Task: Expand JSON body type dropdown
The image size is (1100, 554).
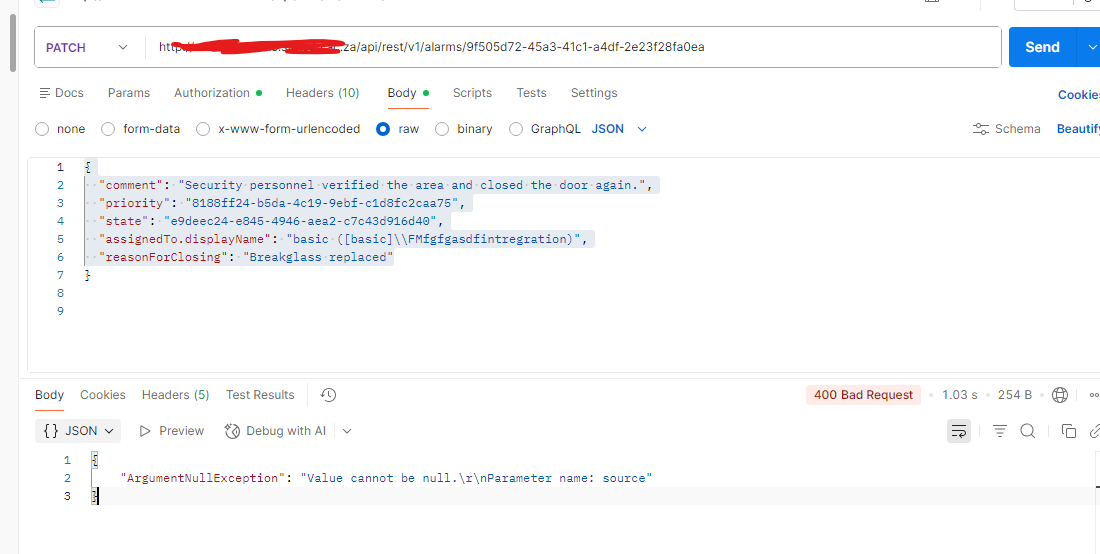Action: coord(619,129)
